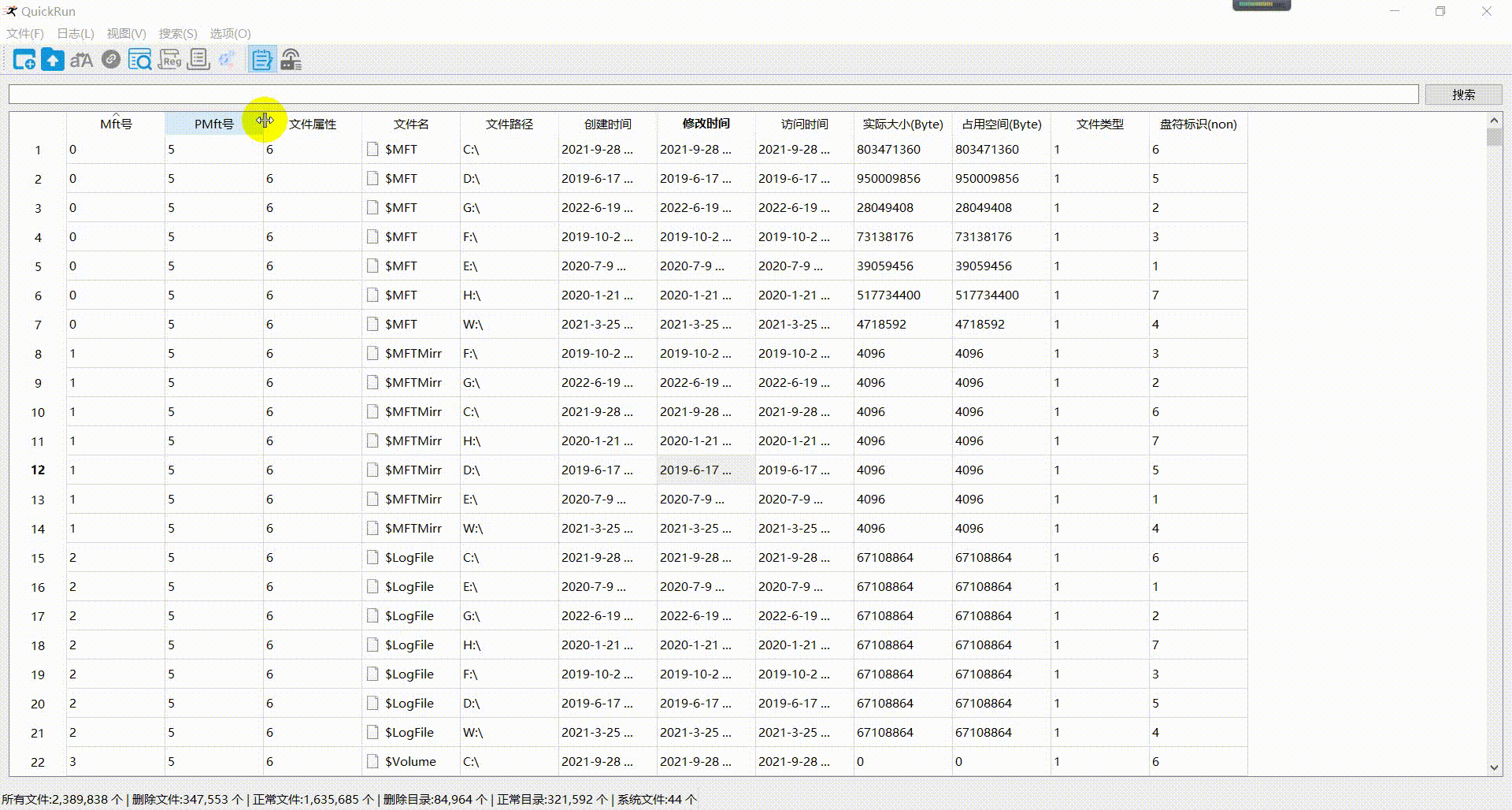Open the 搜索(S) menu
Viewport: 1512px width, 810px height.
pyautogui.click(x=178, y=33)
